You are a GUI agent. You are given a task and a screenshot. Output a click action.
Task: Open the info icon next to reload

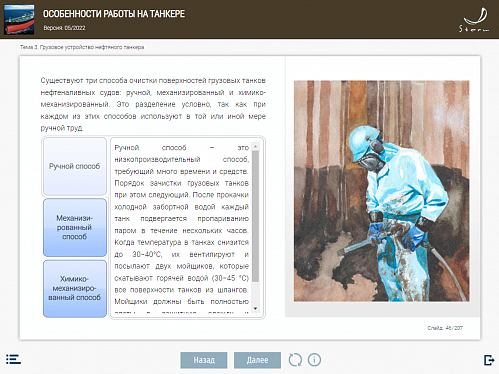pyautogui.click(x=314, y=360)
